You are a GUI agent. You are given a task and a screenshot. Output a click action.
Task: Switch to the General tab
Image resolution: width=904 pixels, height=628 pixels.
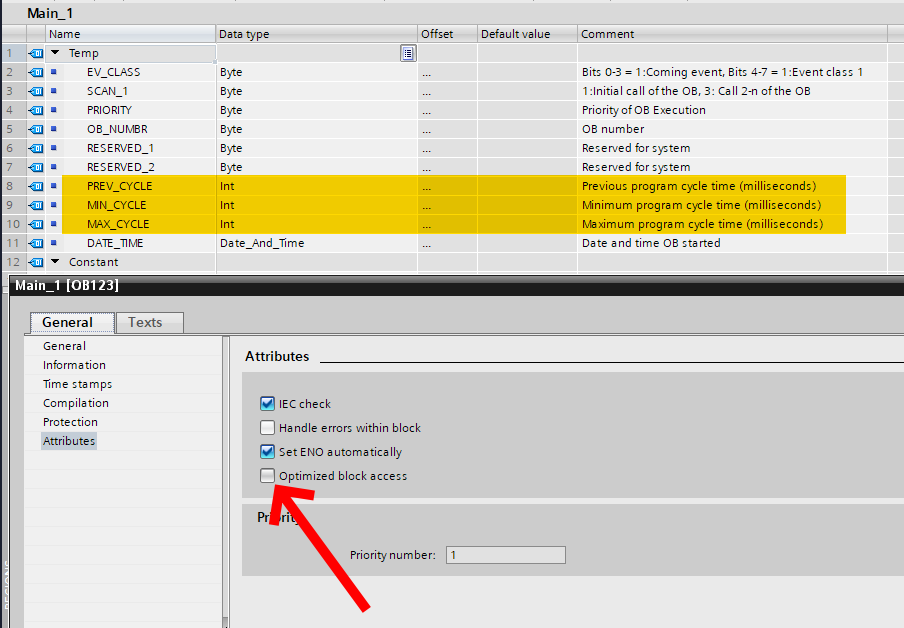click(x=72, y=322)
